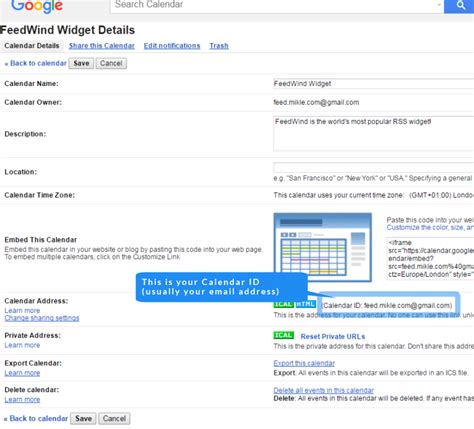Click the green ICAL icon under Calendar Address
Screen dimensions: 474x429
(x=283, y=304)
